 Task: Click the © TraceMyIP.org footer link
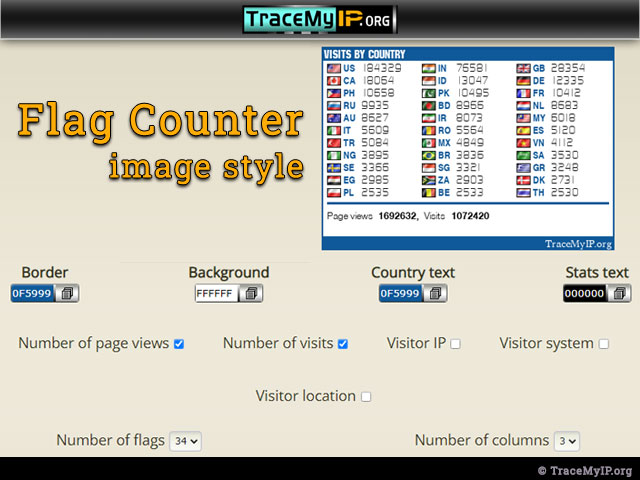click(584, 471)
